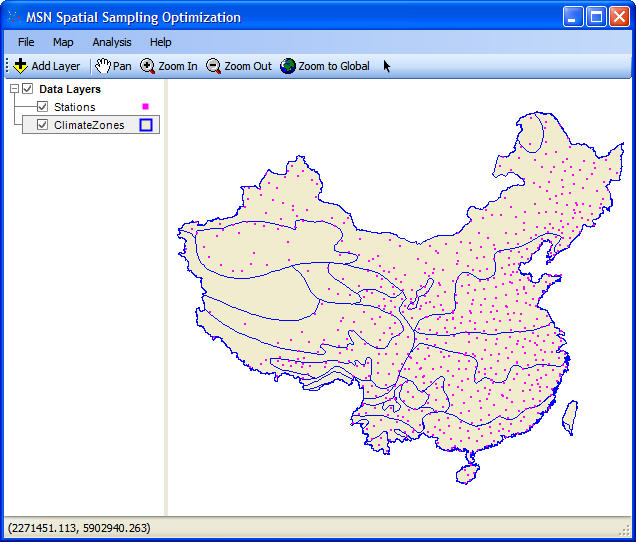Click the application icon in title bar

click(14, 17)
